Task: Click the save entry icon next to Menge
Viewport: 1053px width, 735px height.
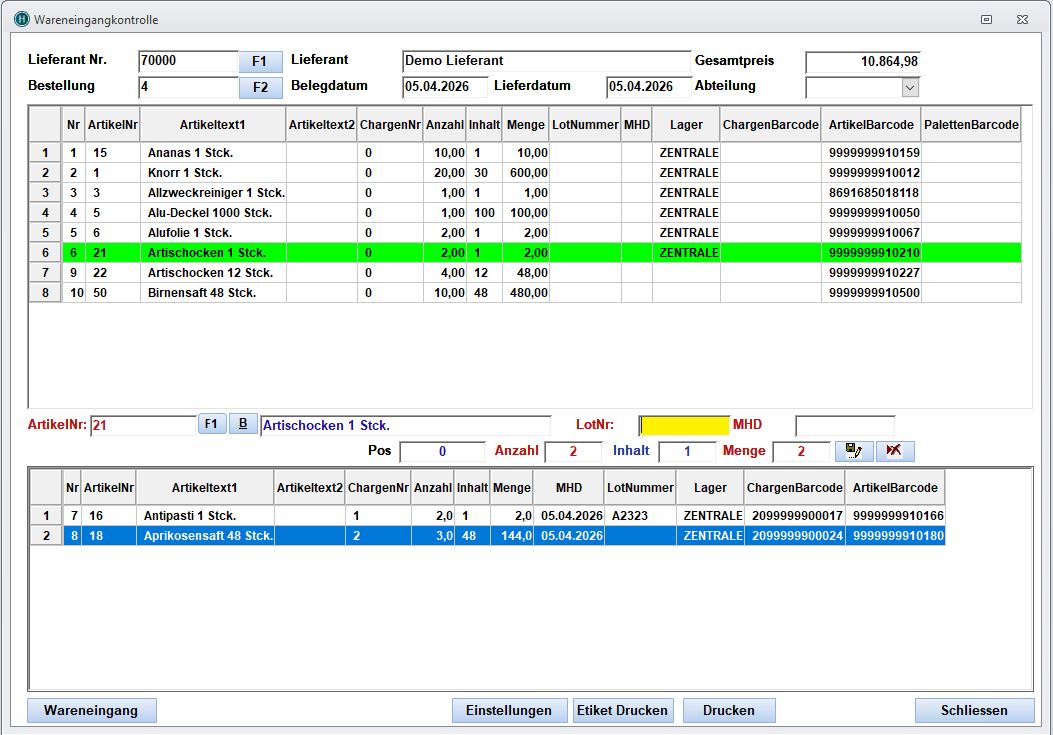Action: (853, 451)
